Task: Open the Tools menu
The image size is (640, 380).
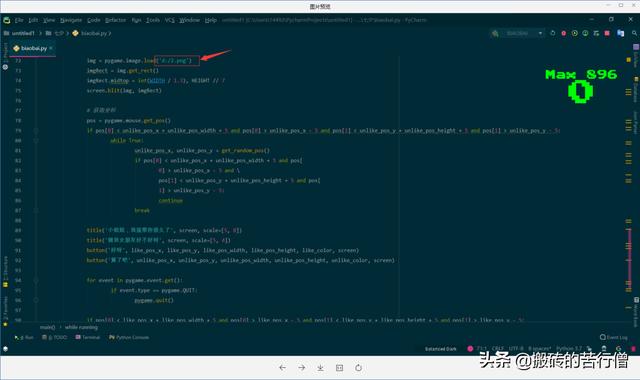Action: click(153, 20)
